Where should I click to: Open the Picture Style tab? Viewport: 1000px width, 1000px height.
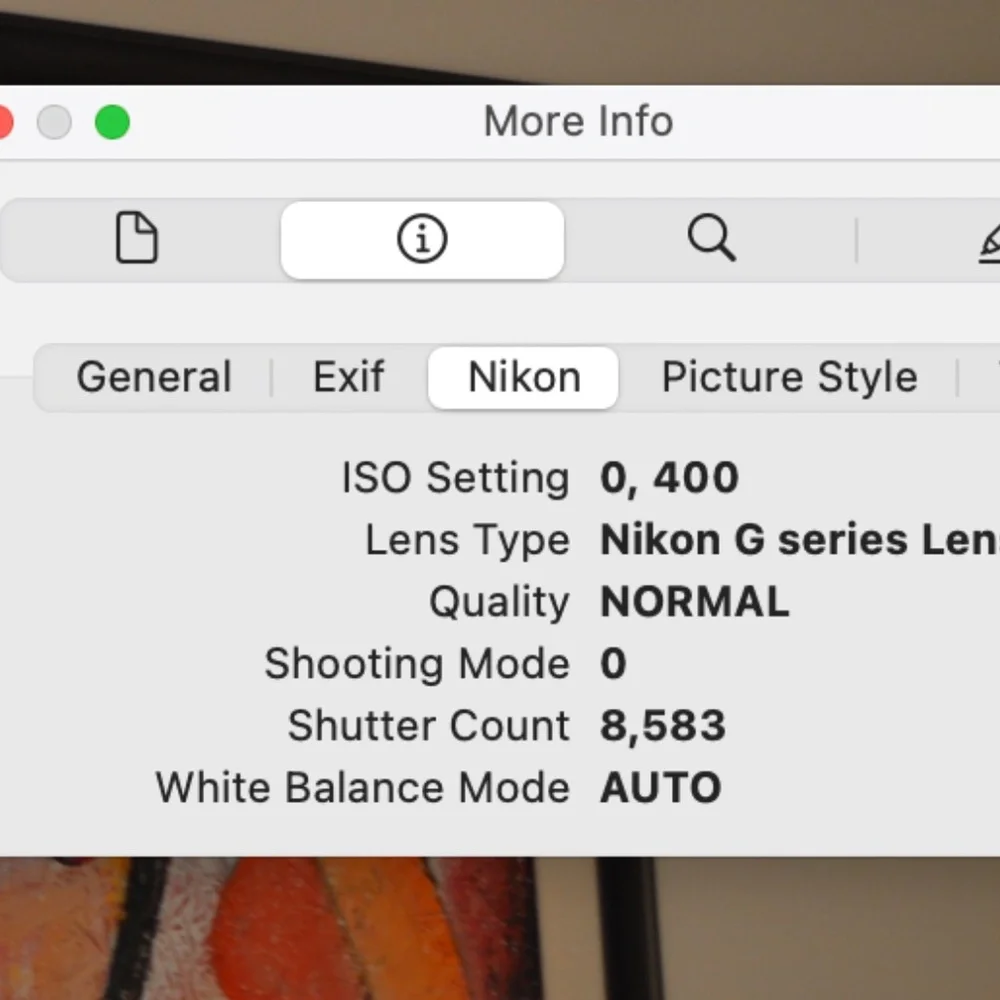790,377
